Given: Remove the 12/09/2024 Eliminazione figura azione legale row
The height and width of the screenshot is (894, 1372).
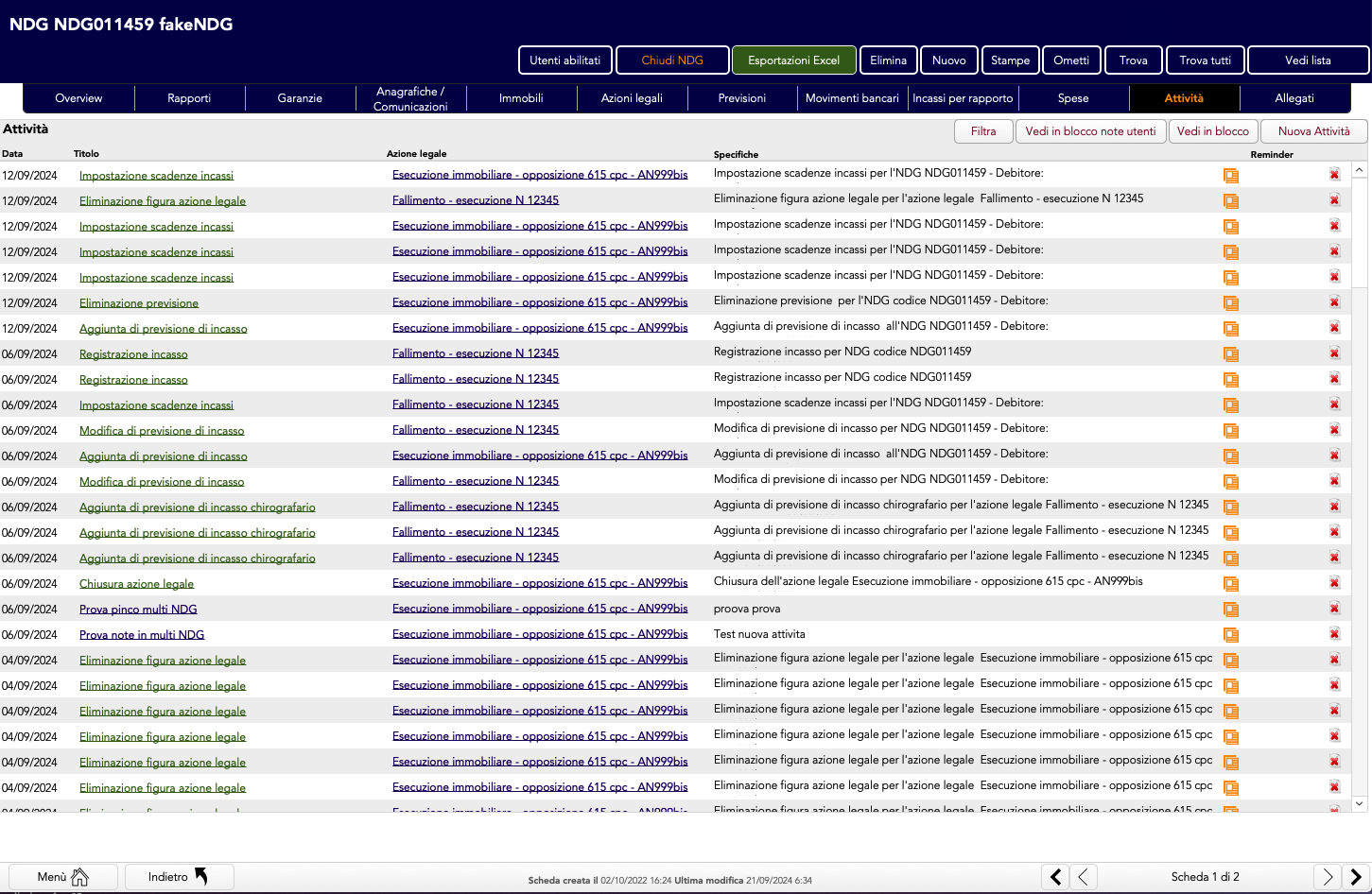Looking at the screenshot, I should pyautogui.click(x=1334, y=200).
